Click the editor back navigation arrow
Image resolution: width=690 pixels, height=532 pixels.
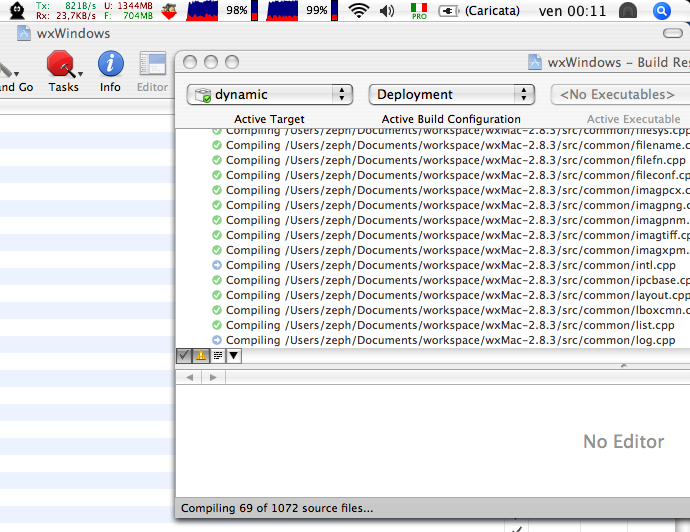191,377
